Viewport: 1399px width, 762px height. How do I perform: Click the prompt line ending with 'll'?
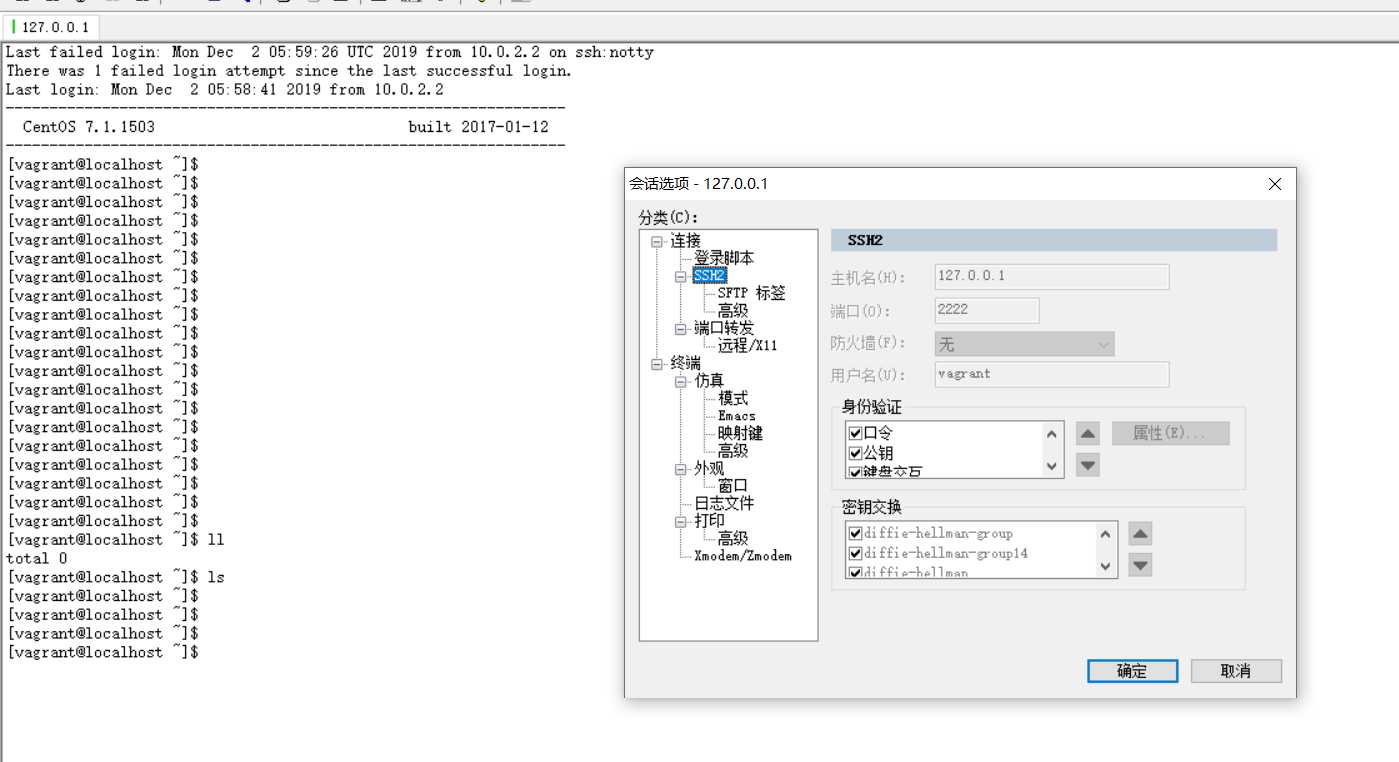[115, 540]
